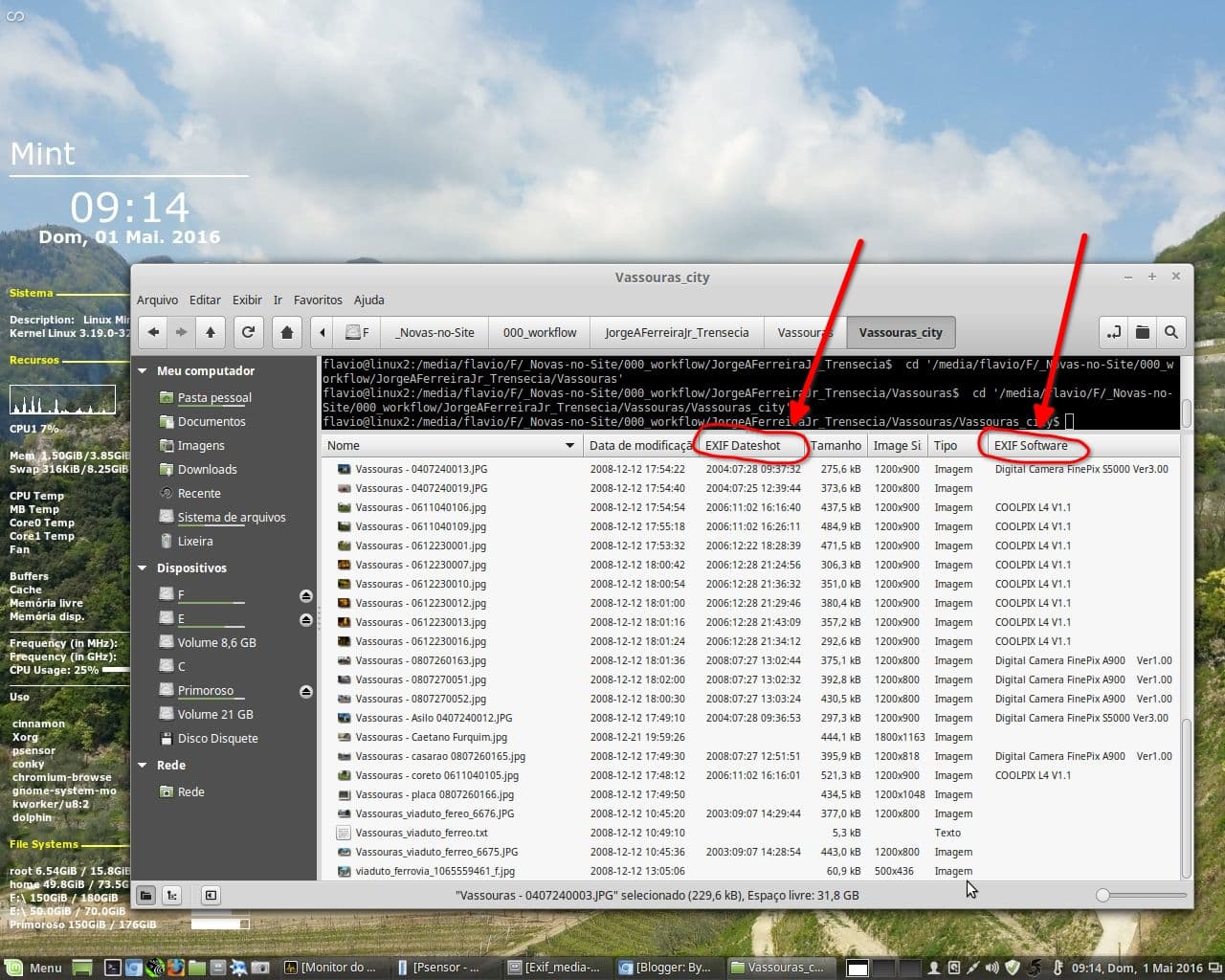Adjust the icon zoom slider in status bar
This screenshot has width=1225, height=980.
[x=1142, y=895]
